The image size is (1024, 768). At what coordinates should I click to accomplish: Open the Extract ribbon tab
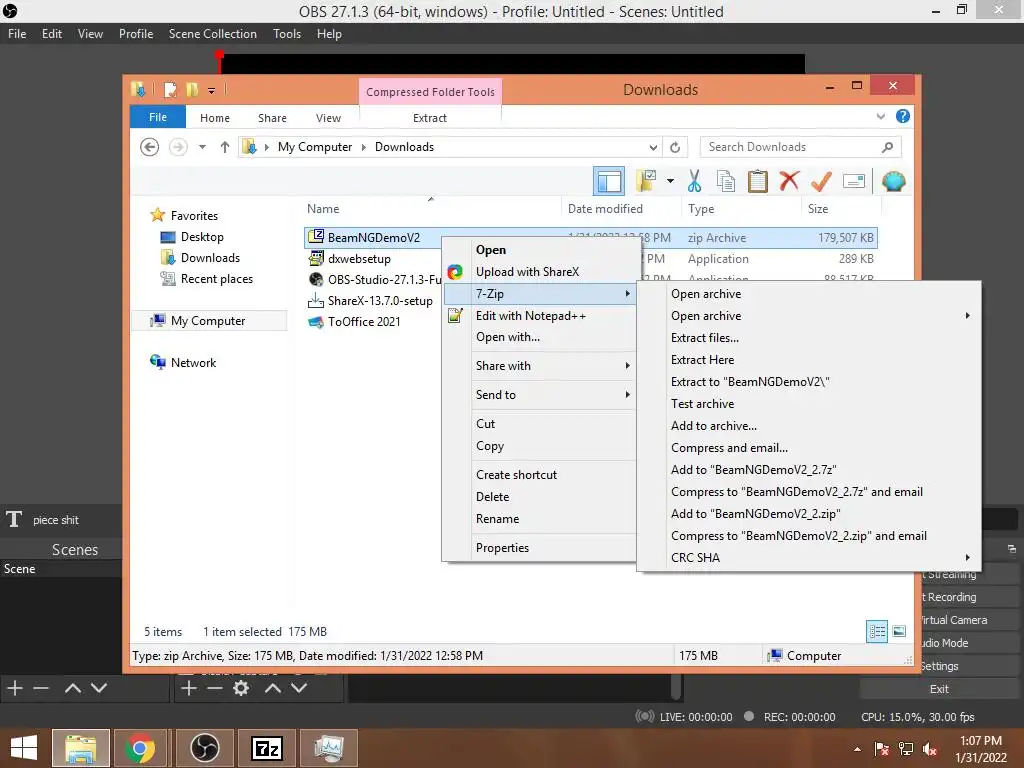[430, 118]
